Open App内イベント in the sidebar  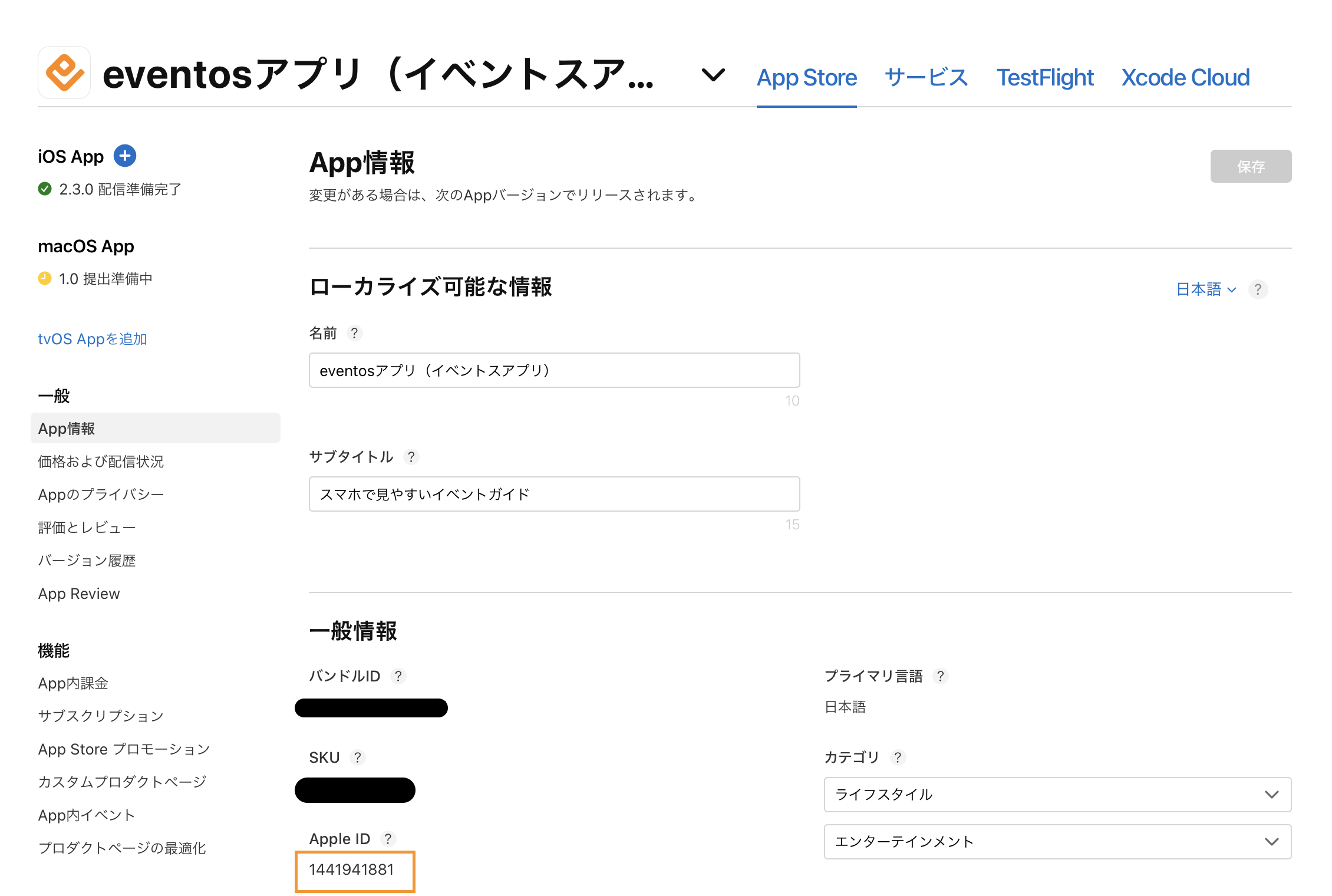[x=87, y=815]
